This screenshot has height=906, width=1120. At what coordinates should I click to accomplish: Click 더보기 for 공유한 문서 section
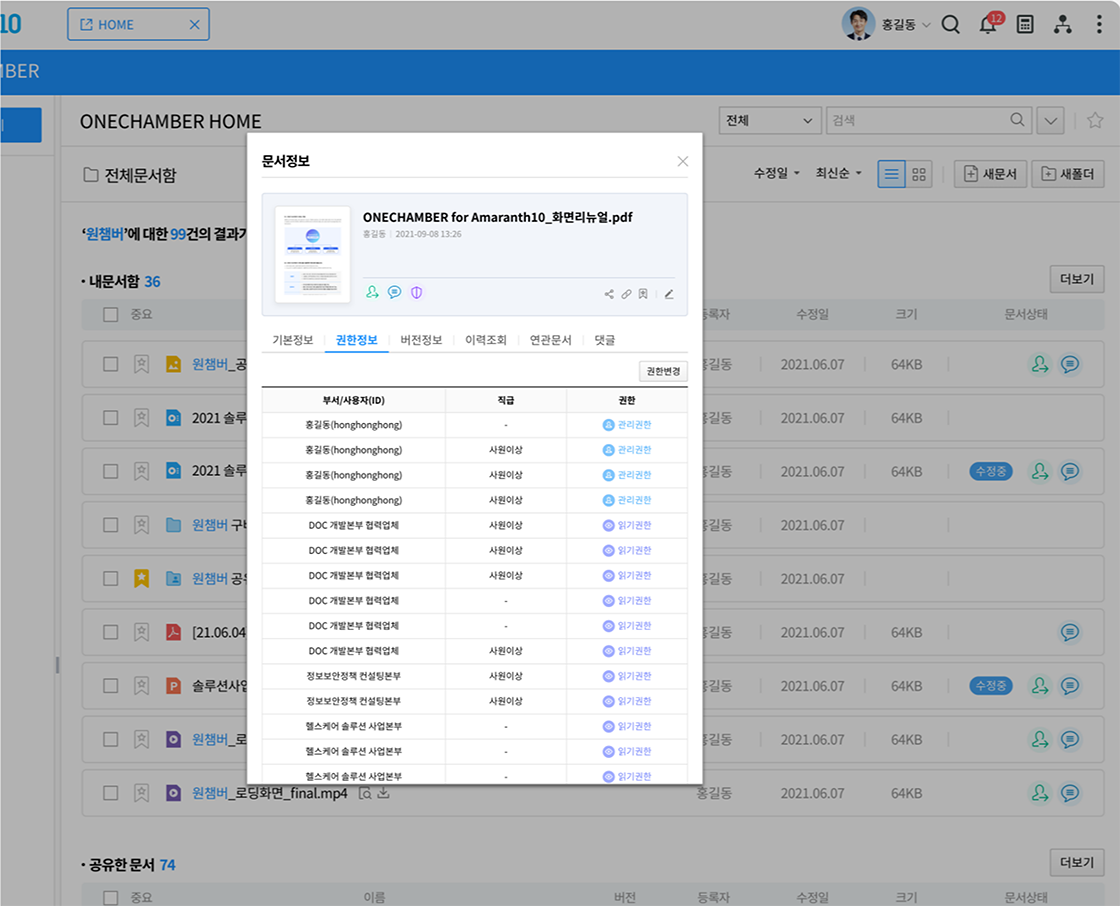pyautogui.click(x=1077, y=862)
